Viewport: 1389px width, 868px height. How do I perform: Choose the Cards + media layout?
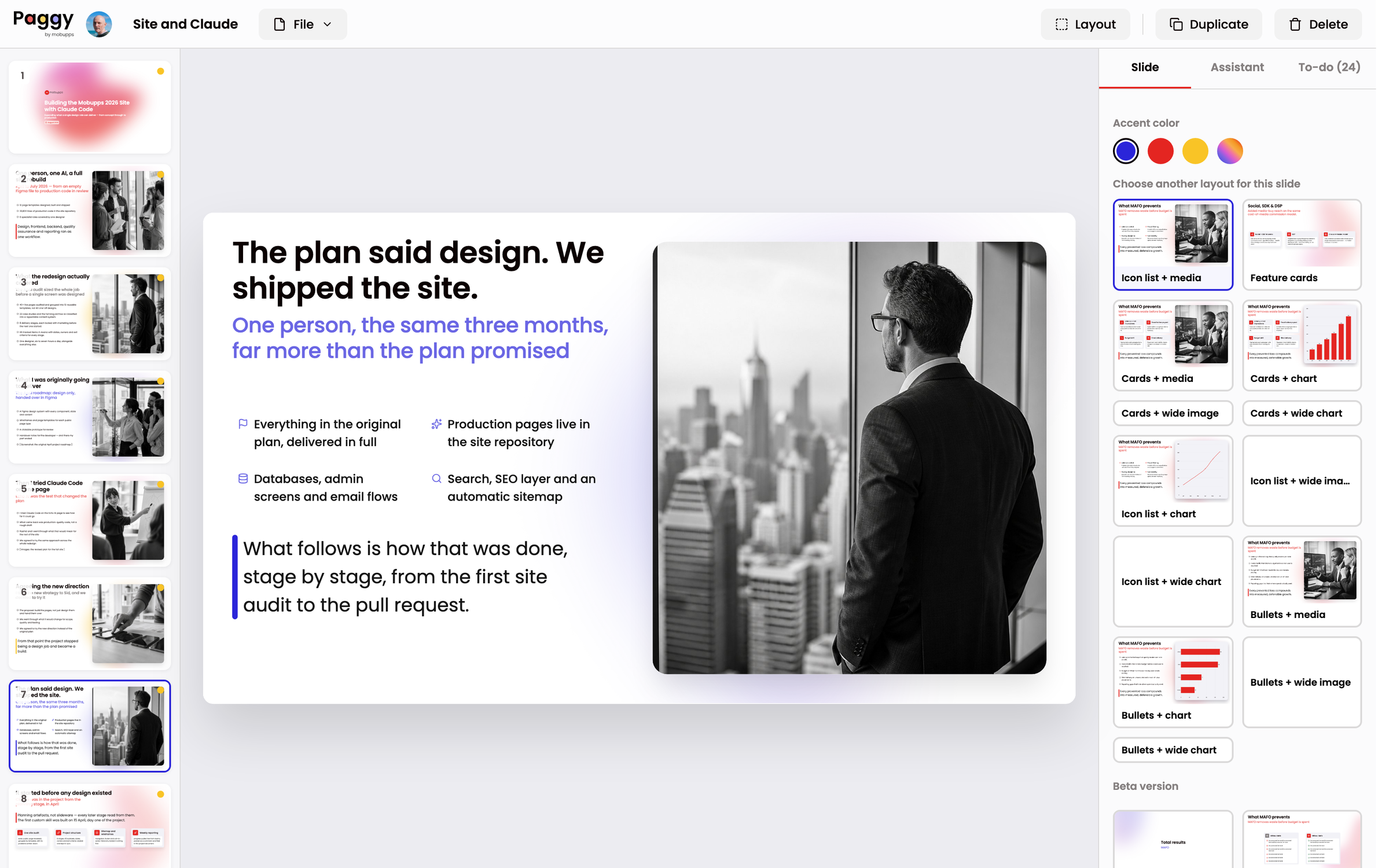click(x=1173, y=345)
